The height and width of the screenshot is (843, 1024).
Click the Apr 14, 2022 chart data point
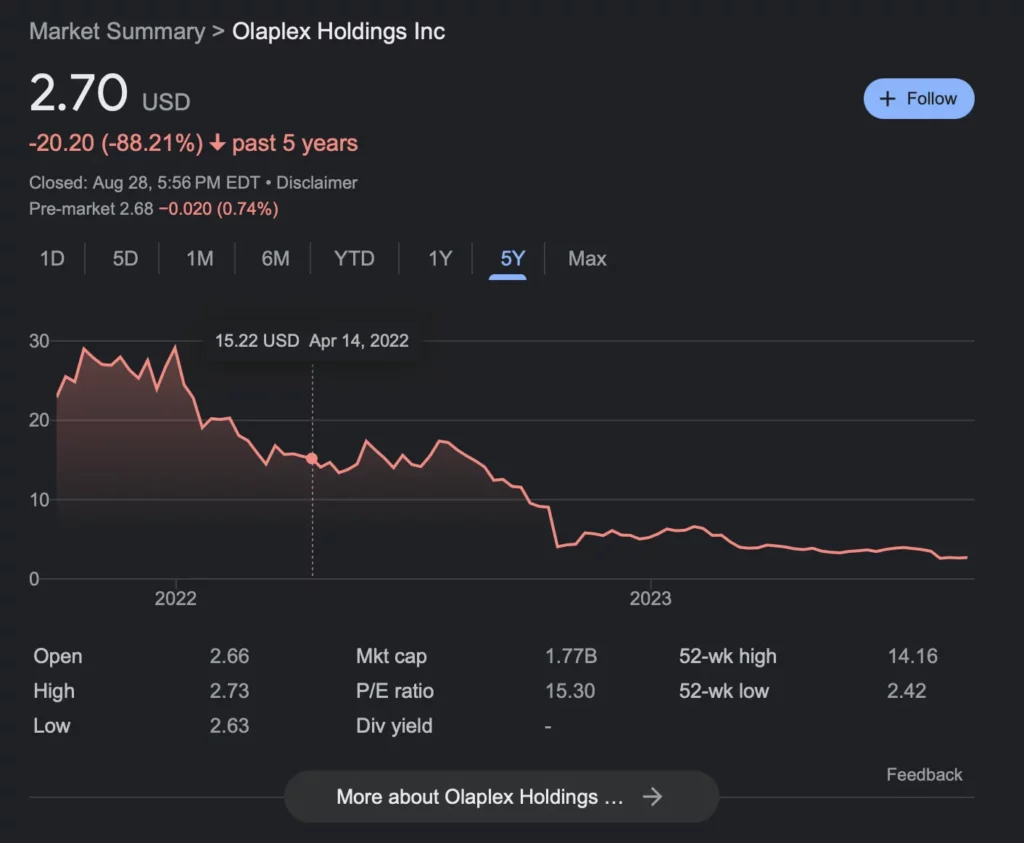point(312,458)
